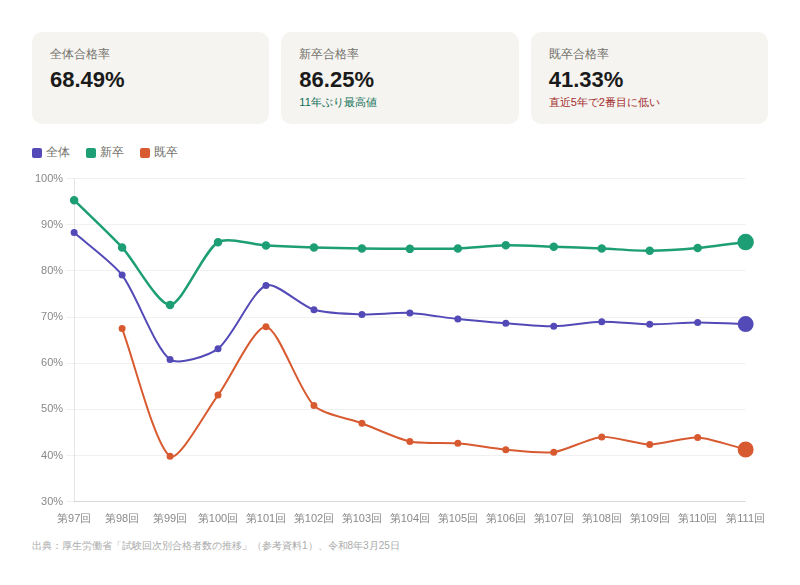Open the 新卒合格率 86.25% card
The image size is (800, 585).
[399, 78]
